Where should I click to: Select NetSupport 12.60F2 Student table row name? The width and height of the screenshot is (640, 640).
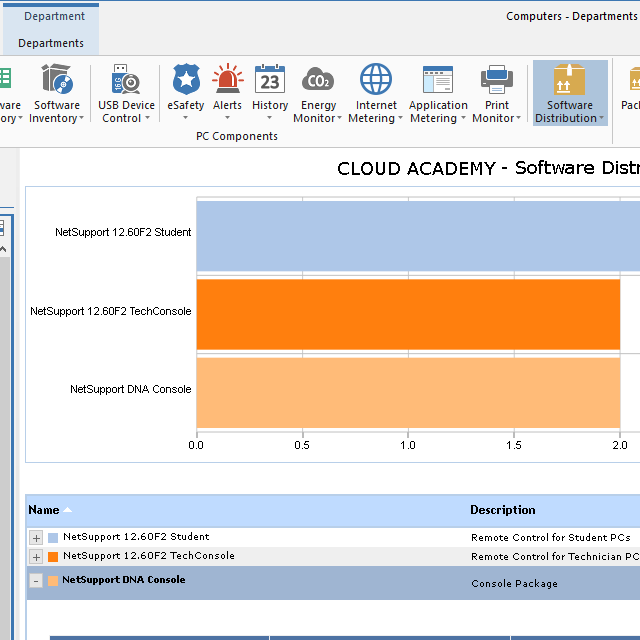(136, 537)
